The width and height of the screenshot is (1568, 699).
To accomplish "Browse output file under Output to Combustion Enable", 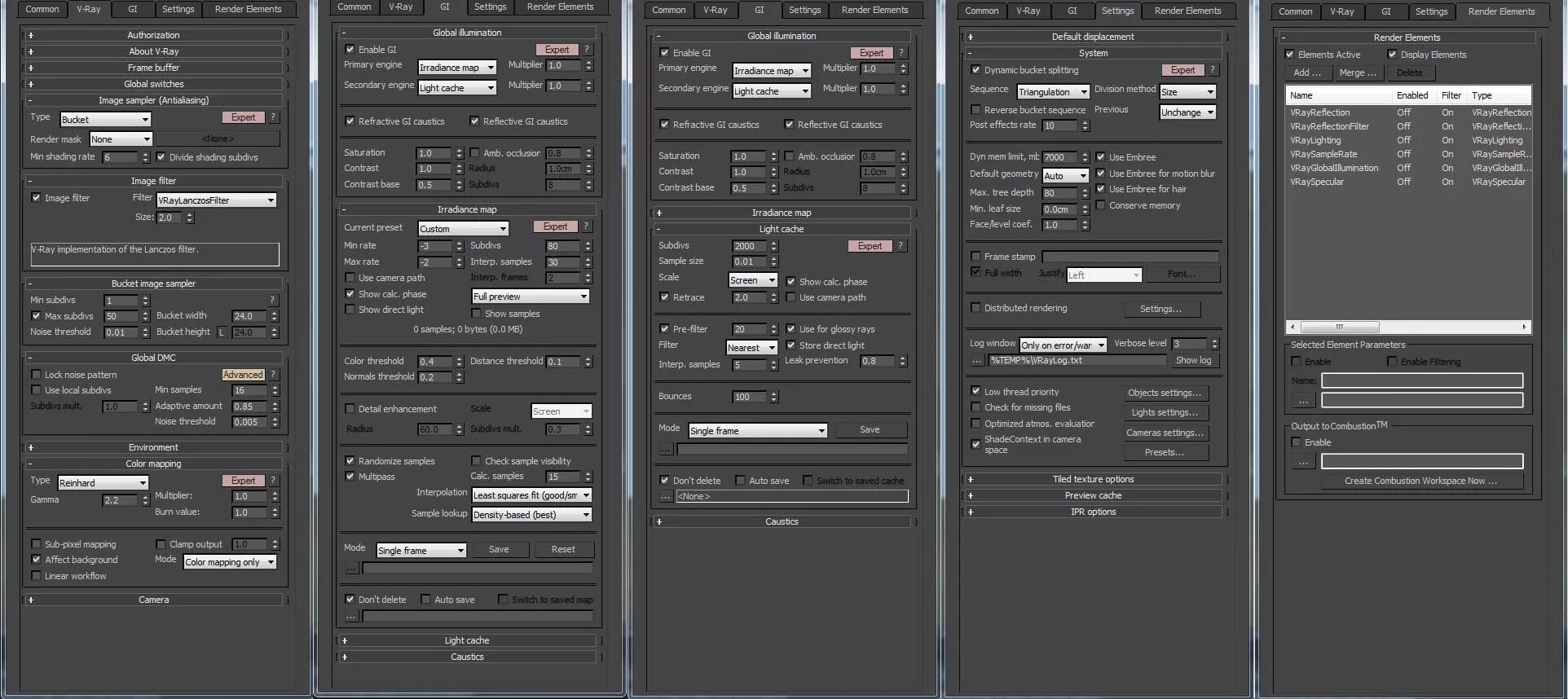I will tap(1303, 462).
